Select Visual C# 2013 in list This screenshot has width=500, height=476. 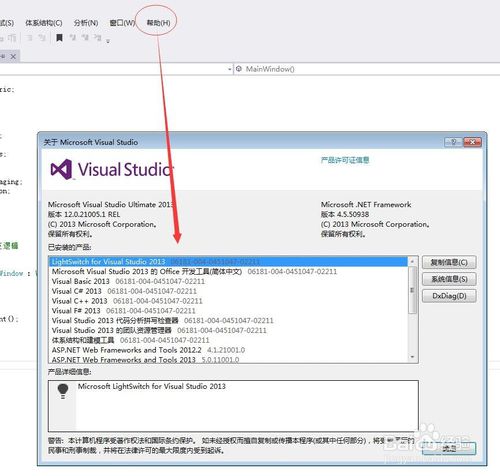pyautogui.click(x=228, y=291)
